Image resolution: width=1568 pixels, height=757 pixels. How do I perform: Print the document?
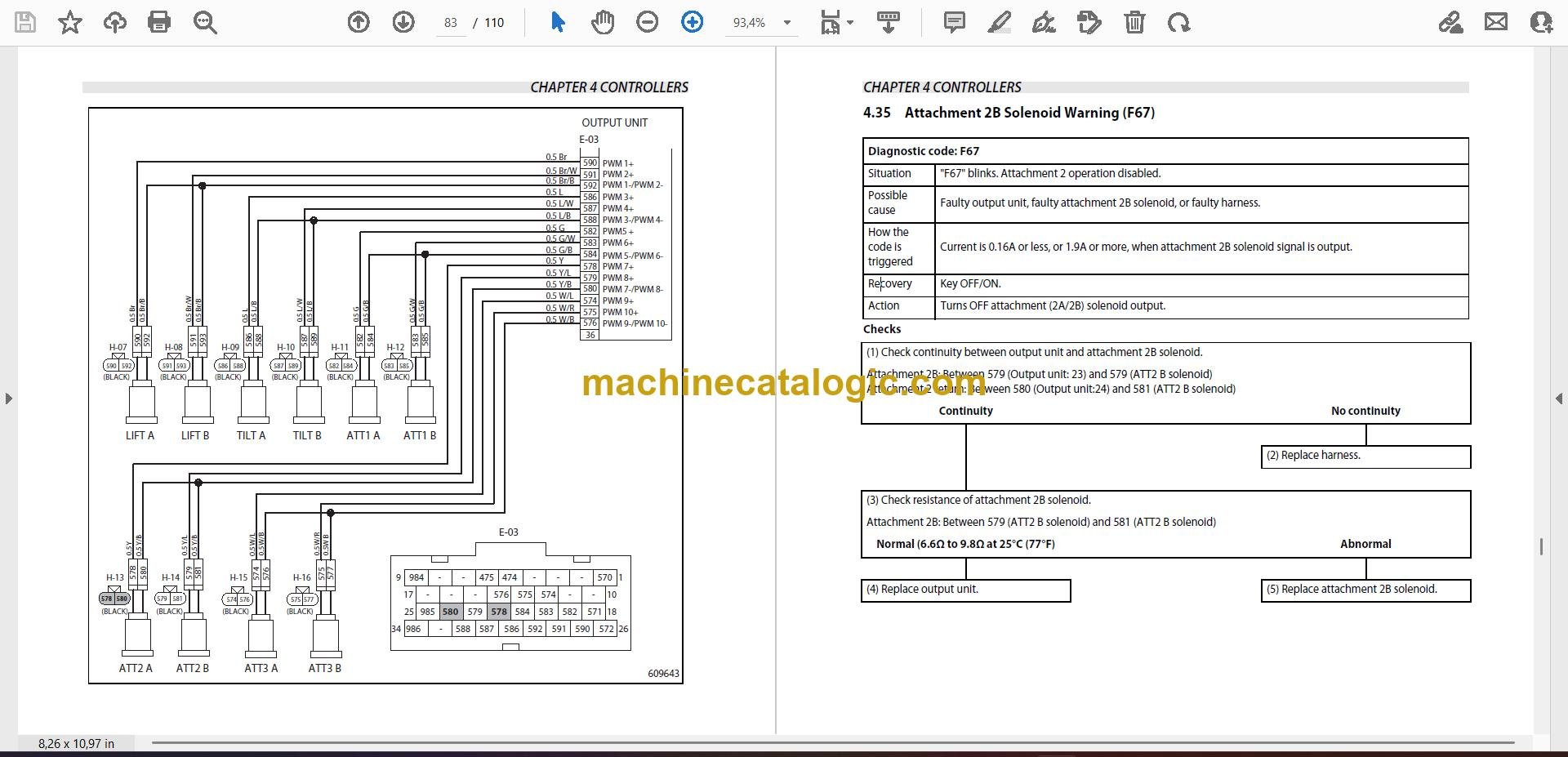click(159, 22)
